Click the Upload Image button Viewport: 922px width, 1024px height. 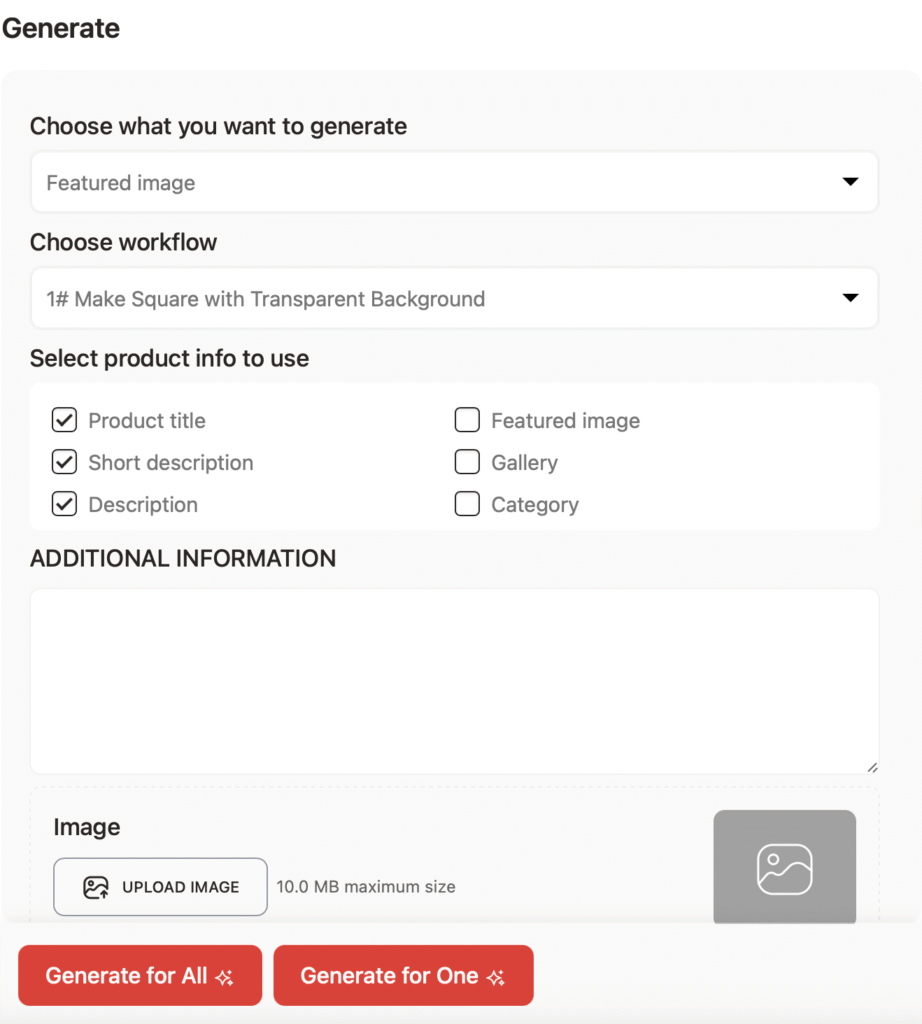coord(160,886)
